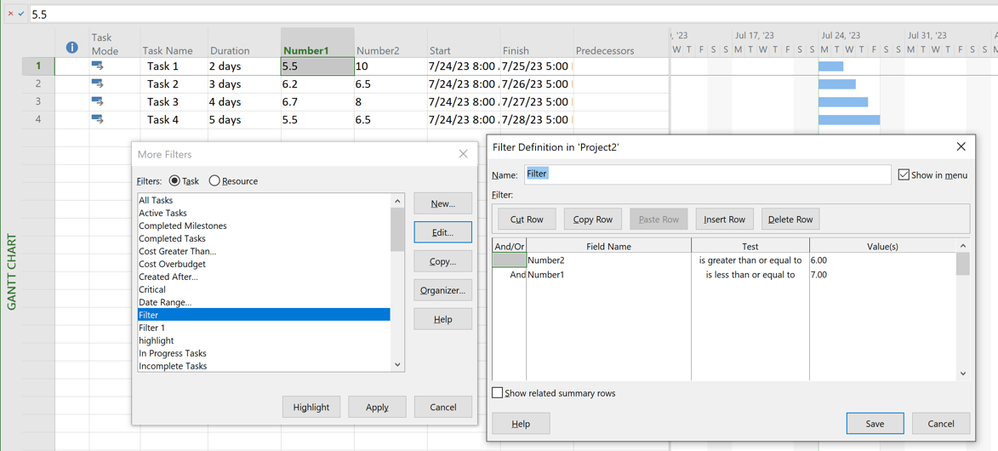Click Help in Filter Definition dialog
The width and height of the screenshot is (998, 451).
pyautogui.click(x=521, y=423)
